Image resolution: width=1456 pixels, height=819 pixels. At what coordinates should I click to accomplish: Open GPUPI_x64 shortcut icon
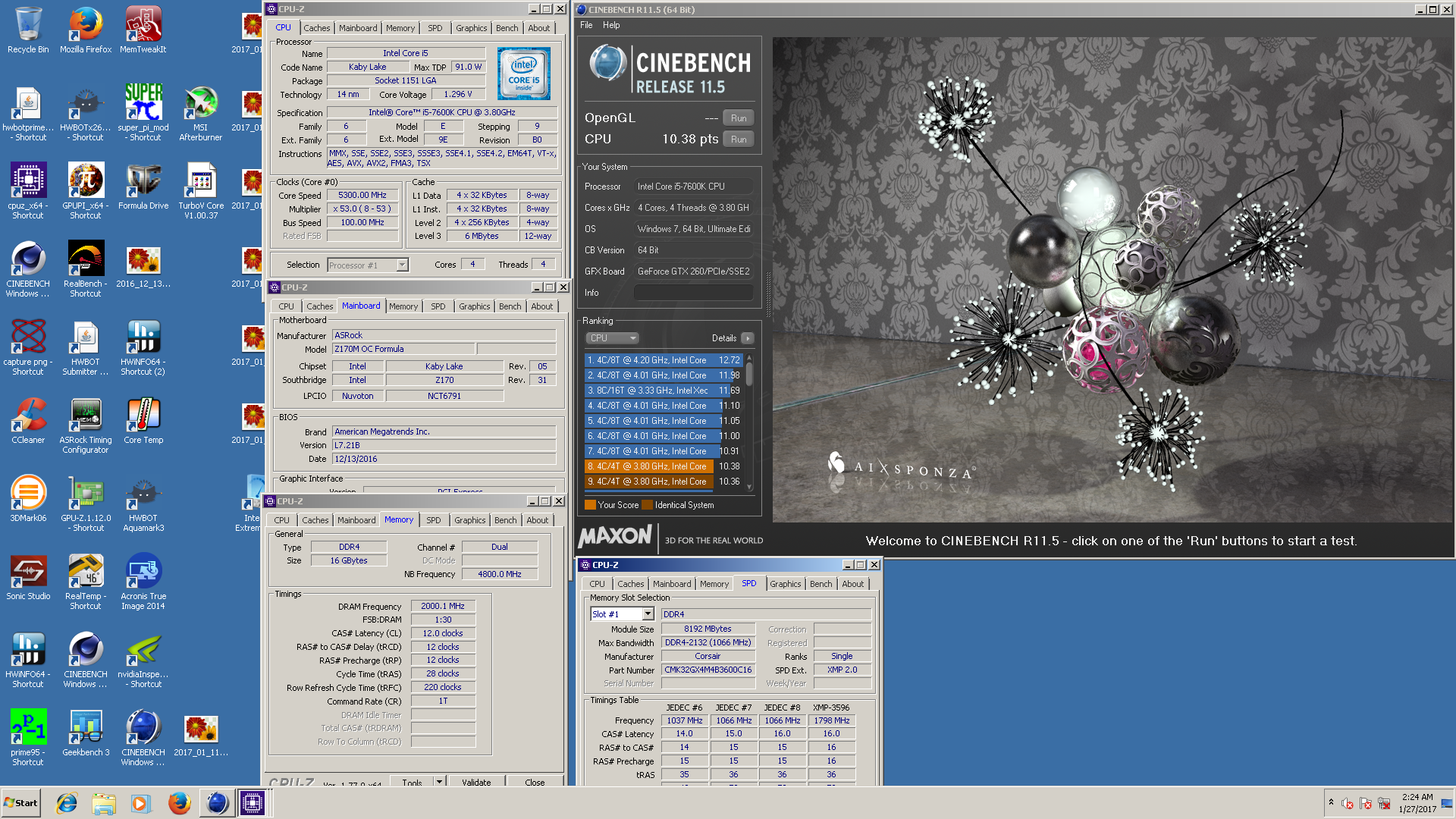[86, 191]
